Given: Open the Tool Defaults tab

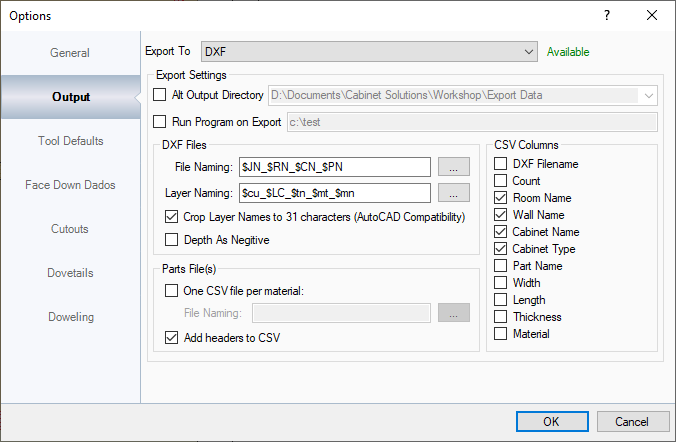Looking at the screenshot, I should click(70, 141).
